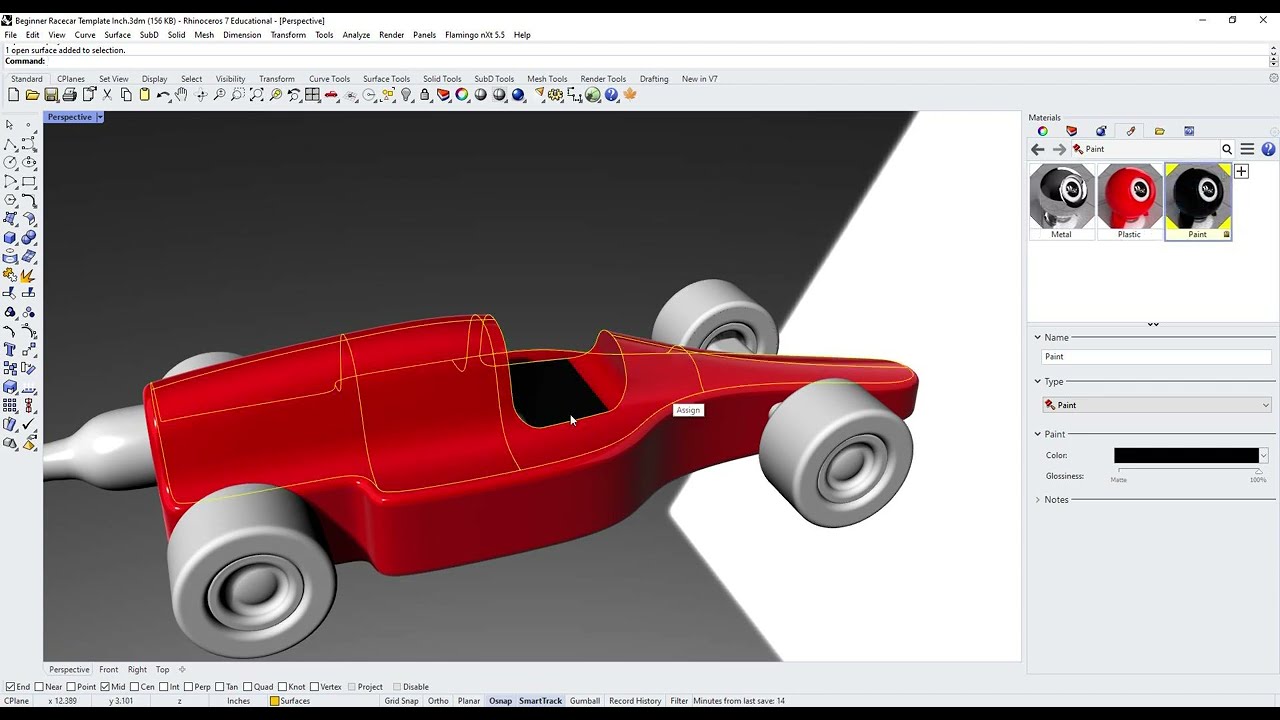This screenshot has height=720, width=1280.
Task: Click the blue Render sphere icon
Action: (x=518, y=95)
